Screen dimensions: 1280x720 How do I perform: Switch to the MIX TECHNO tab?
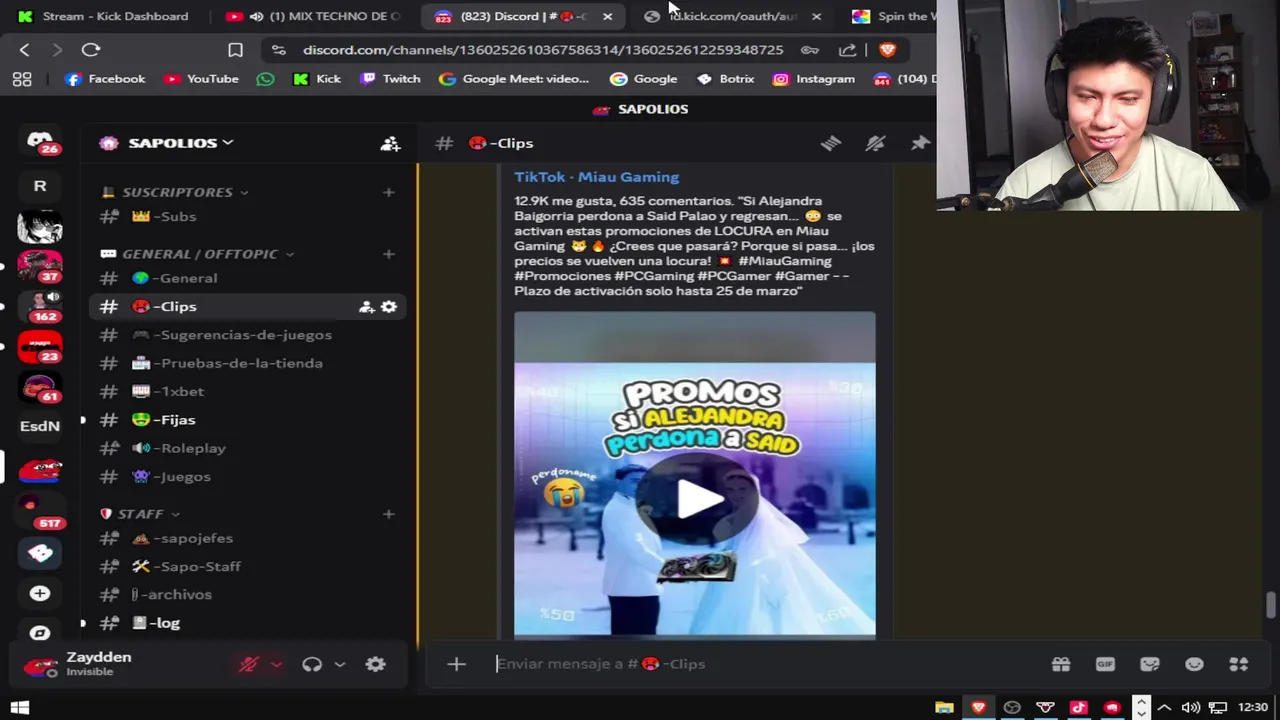click(x=314, y=16)
